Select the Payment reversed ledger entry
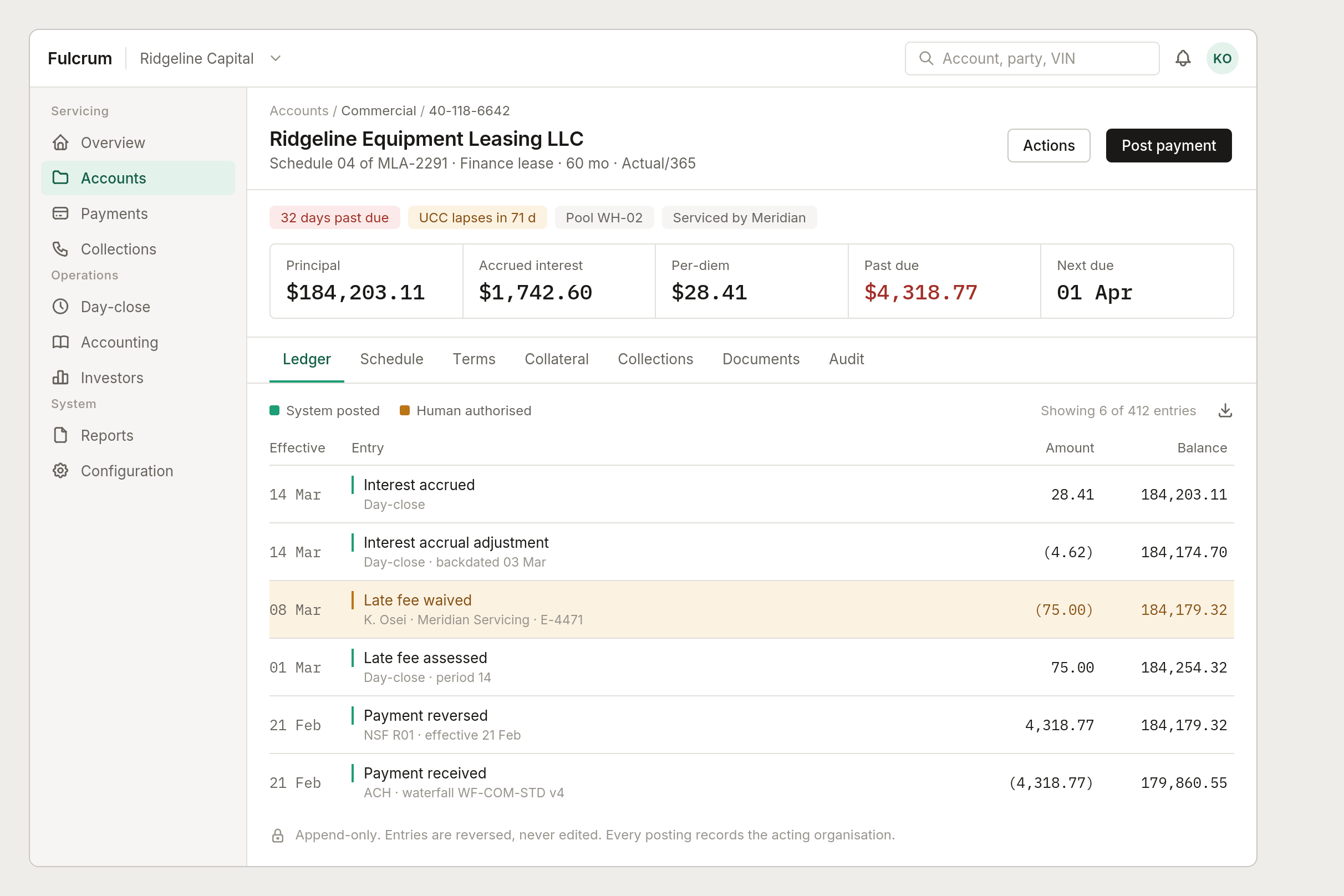Screen dimensions: 1344x896 (751, 725)
